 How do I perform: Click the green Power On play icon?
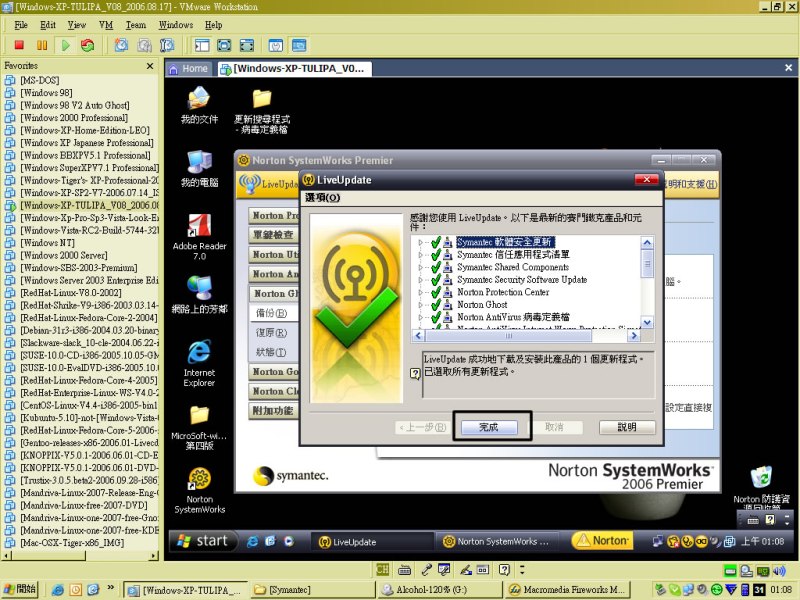[65, 45]
